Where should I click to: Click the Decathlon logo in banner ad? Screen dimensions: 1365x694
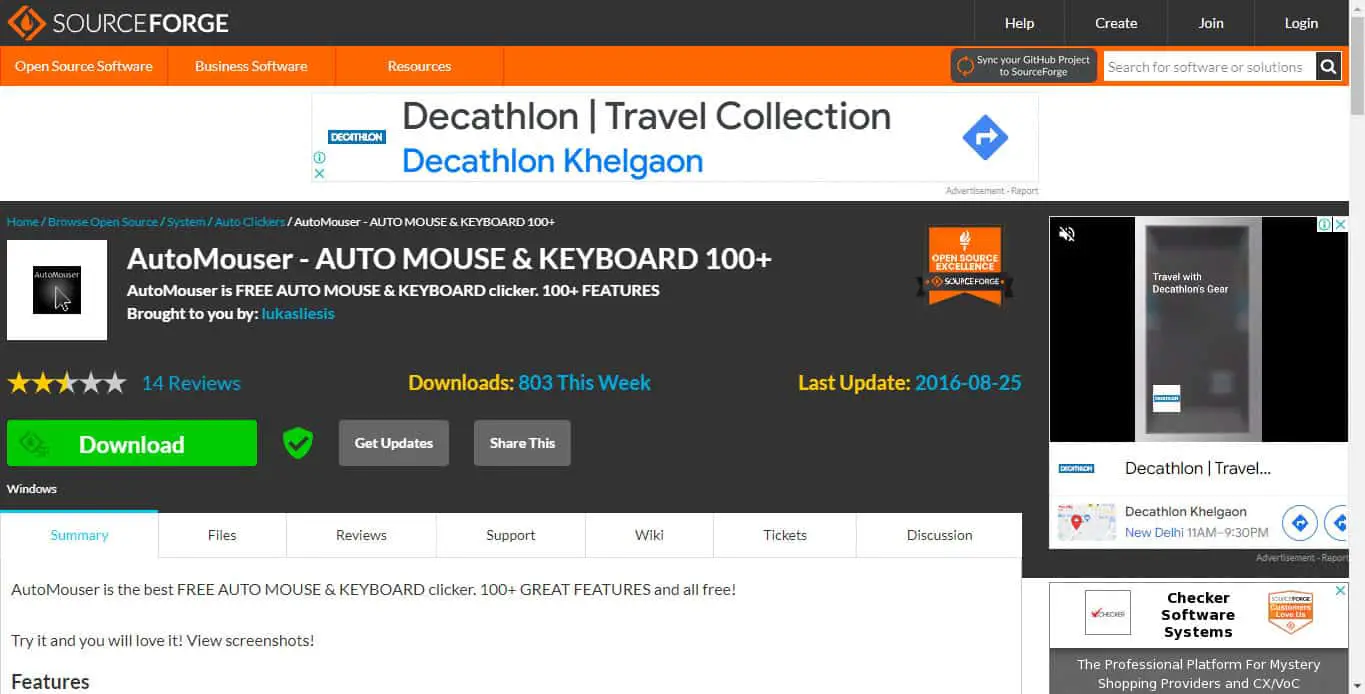(357, 137)
